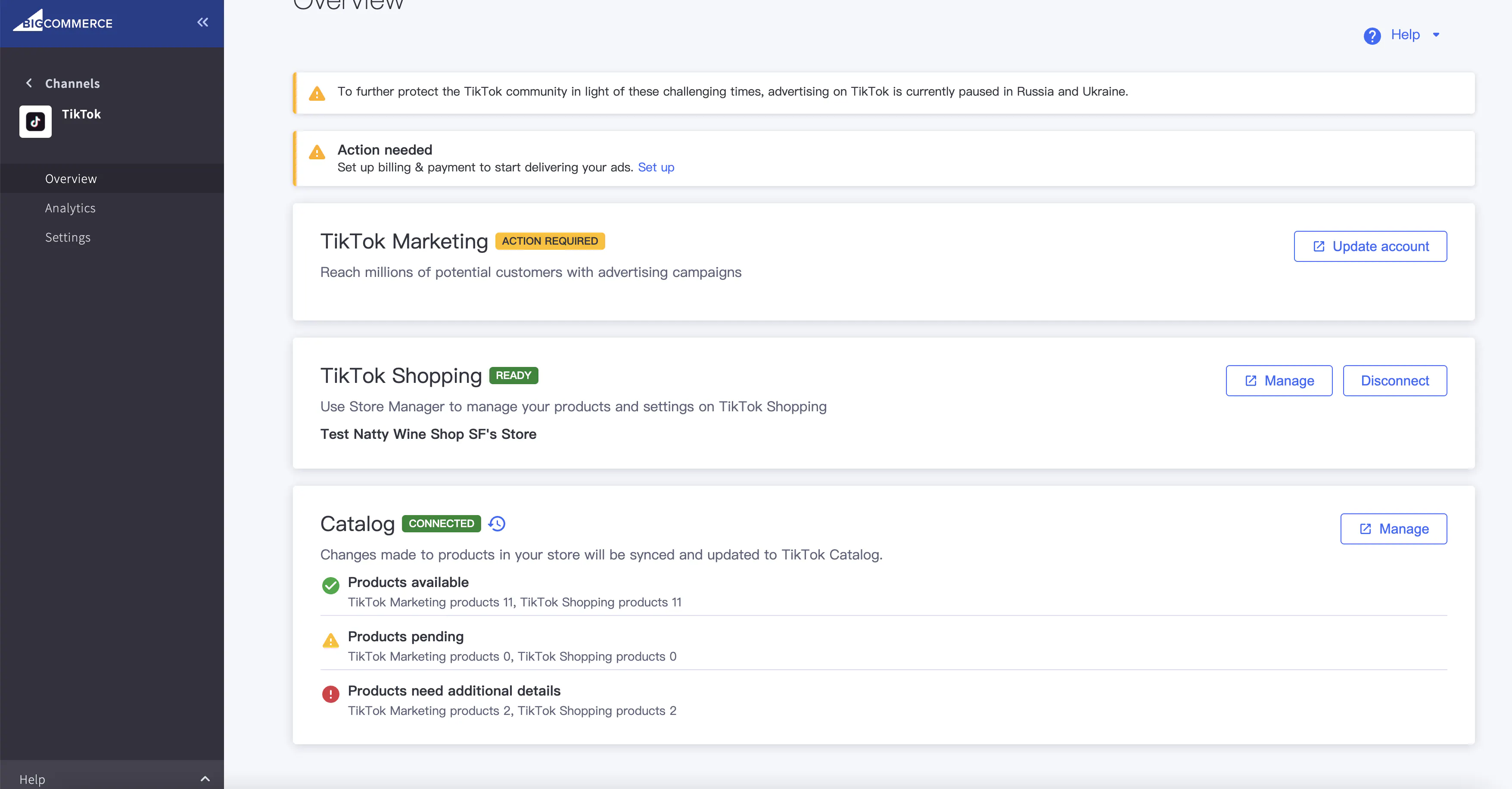Click Disconnect for TikTok Shopping
The width and height of the screenshot is (1512, 789).
click(x=1394, y=381)
